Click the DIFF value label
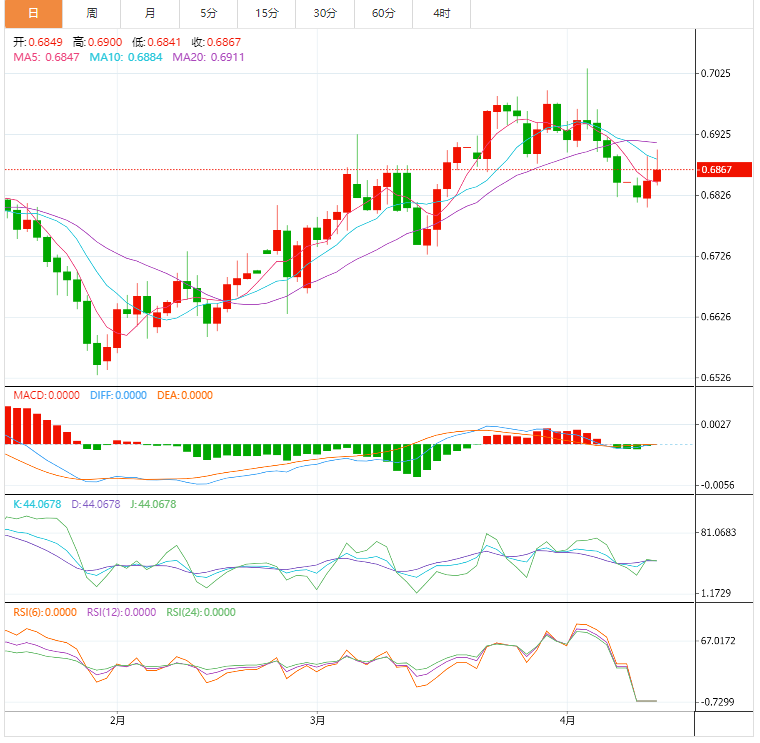This screenshot has height=743, width=760. point(118,395)
